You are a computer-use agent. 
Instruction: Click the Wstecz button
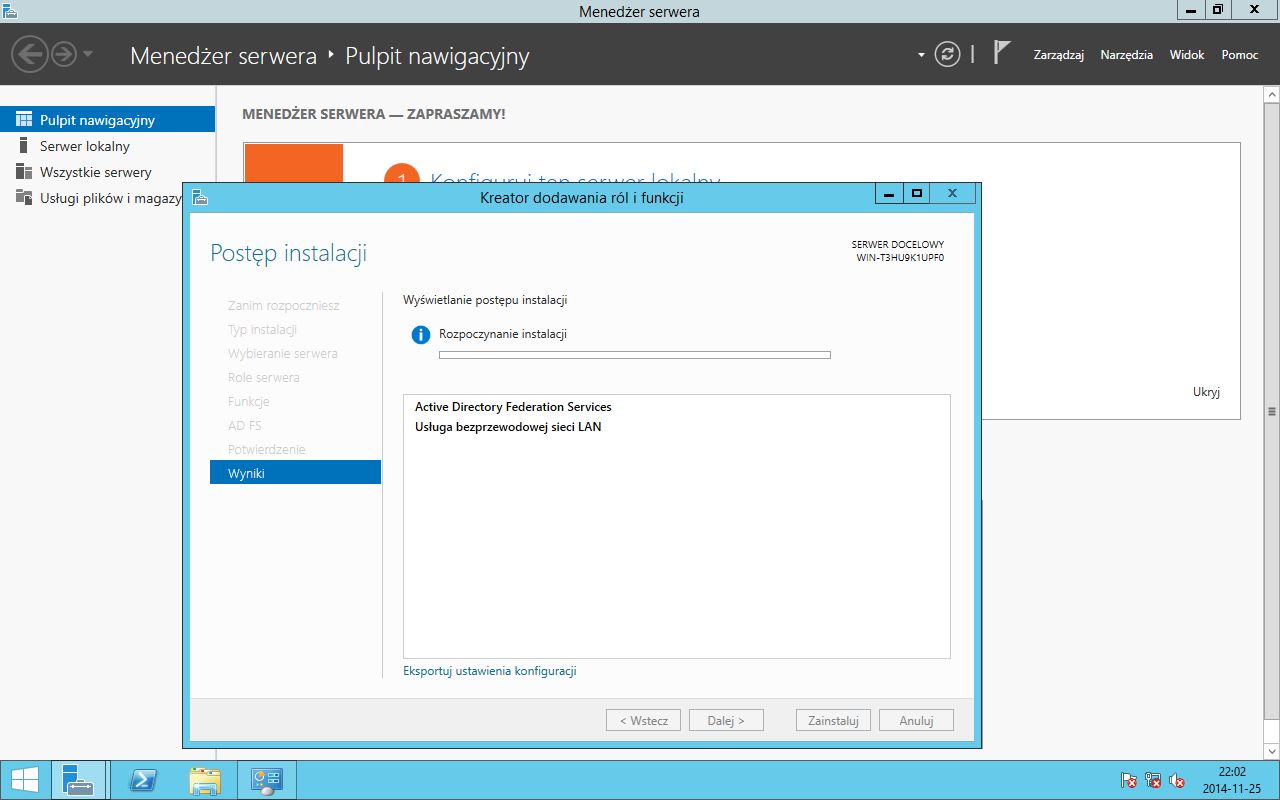tap(643, 720)
